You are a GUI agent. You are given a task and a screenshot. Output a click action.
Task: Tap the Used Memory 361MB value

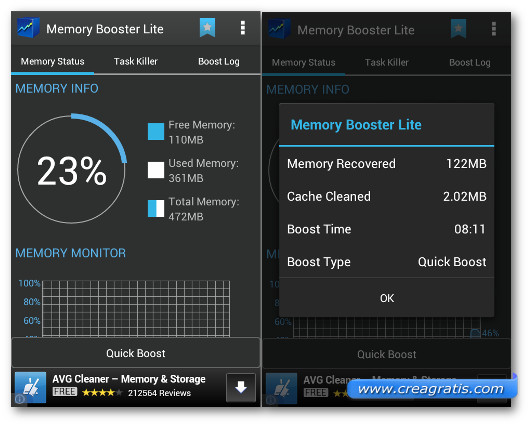point(186,178)
